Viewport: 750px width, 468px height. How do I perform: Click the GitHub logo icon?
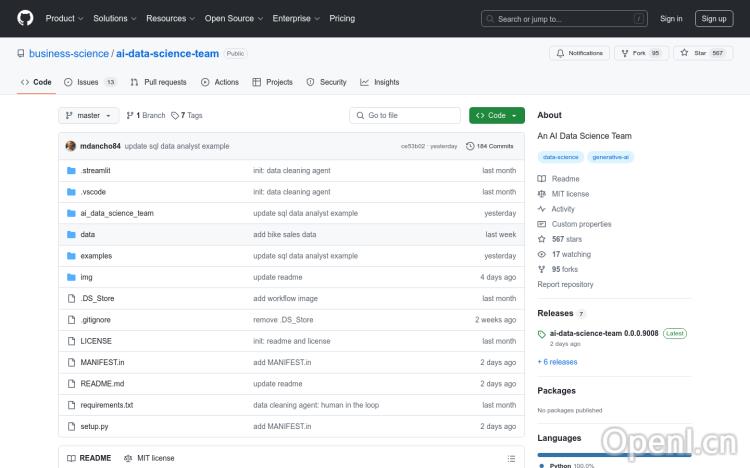[25, 18]
